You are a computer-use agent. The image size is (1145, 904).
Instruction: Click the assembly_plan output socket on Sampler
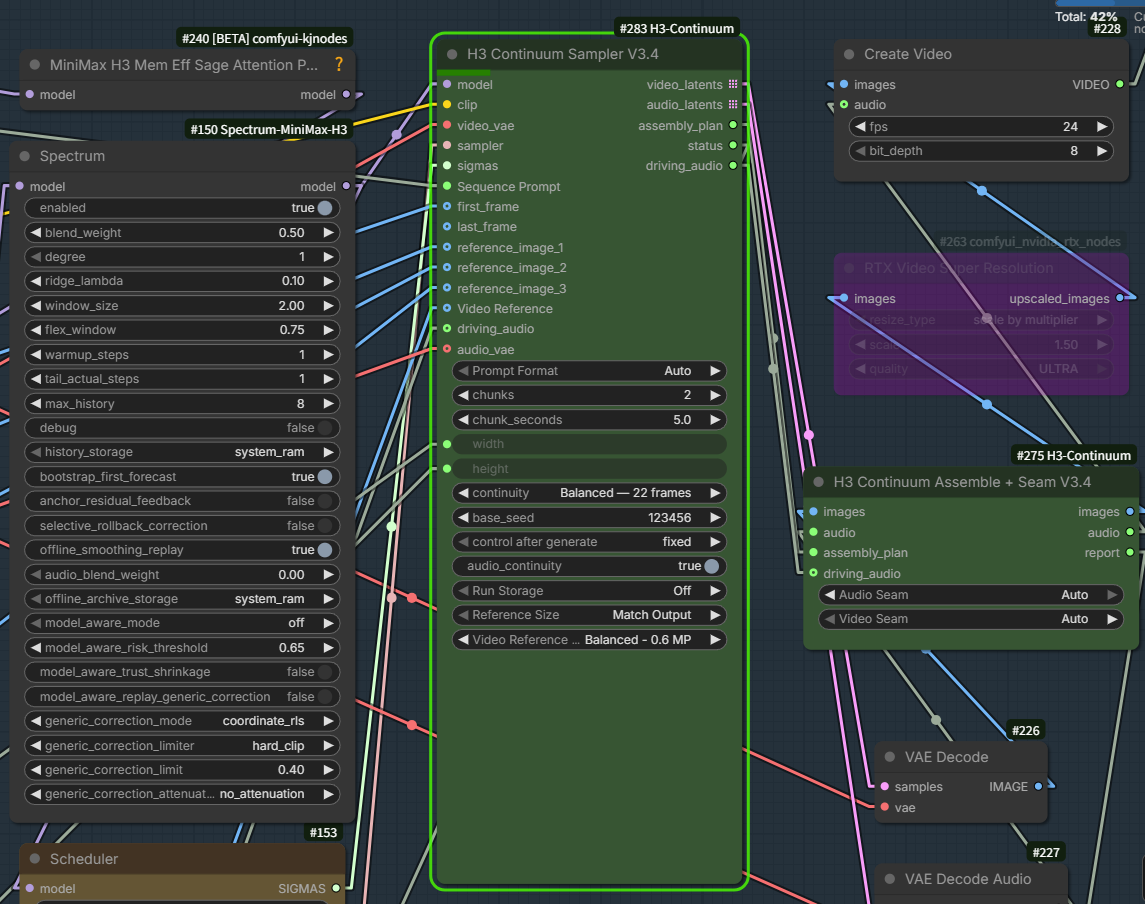point(733,126)
